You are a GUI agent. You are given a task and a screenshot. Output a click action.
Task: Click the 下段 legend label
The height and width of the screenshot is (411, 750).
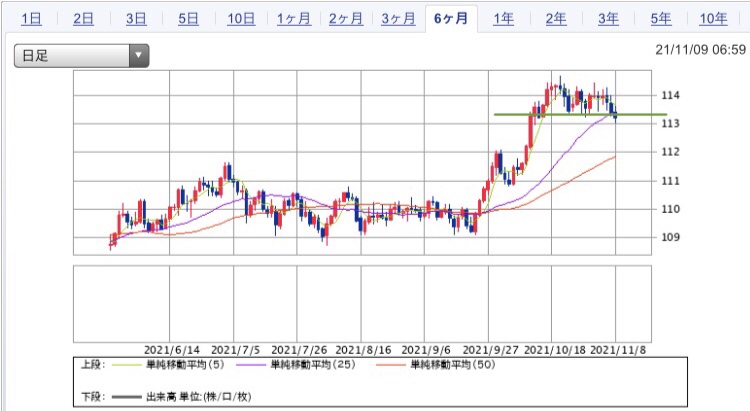[93, 397]
